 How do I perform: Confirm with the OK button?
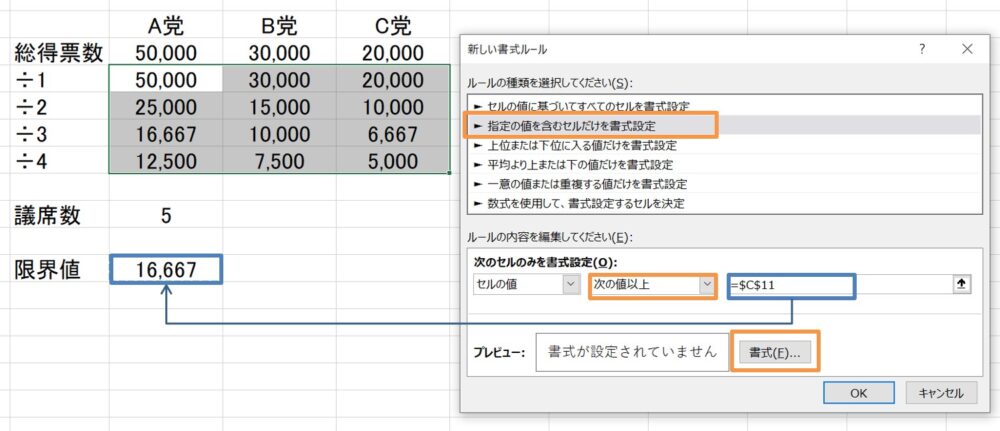point(858,393)
